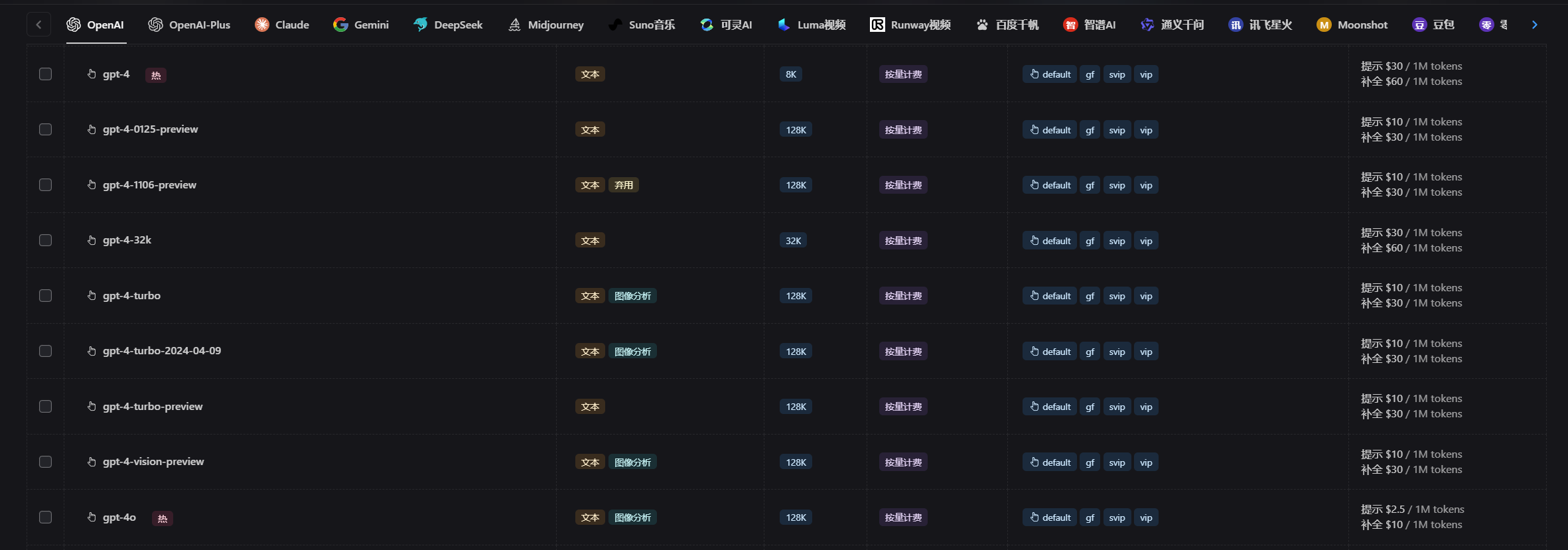Open the Moonshot tab

(1352, 25)
